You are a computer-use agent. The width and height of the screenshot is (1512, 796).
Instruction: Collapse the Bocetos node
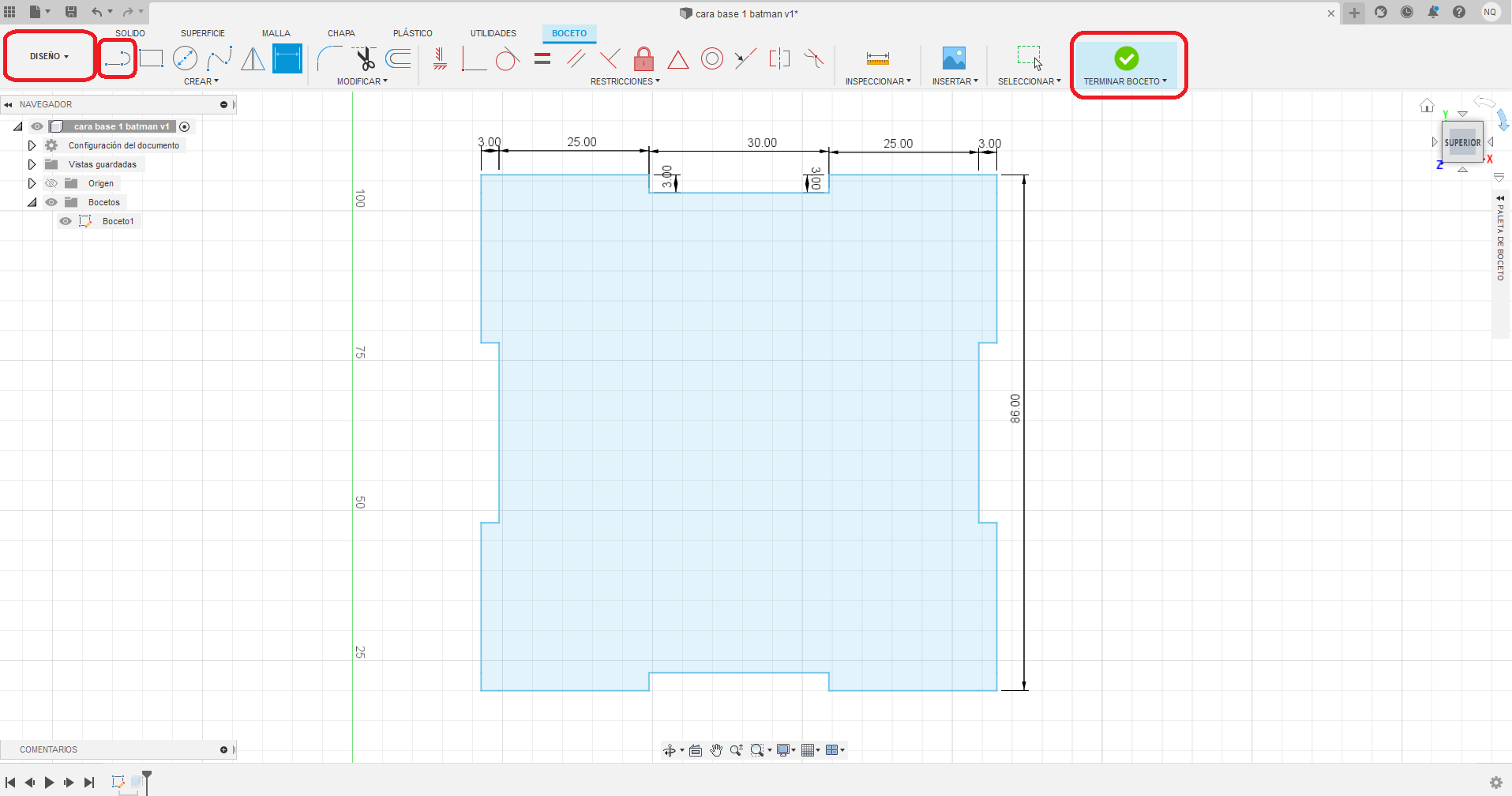tap(32, 202)
